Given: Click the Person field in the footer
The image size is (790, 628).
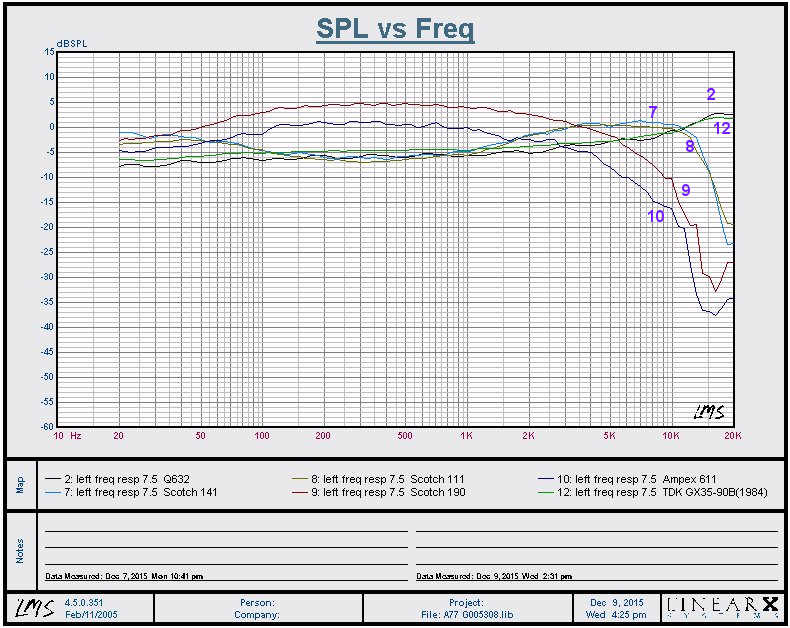Looking at the screenshot, I should pyautogui.click(x=257, y=602).
